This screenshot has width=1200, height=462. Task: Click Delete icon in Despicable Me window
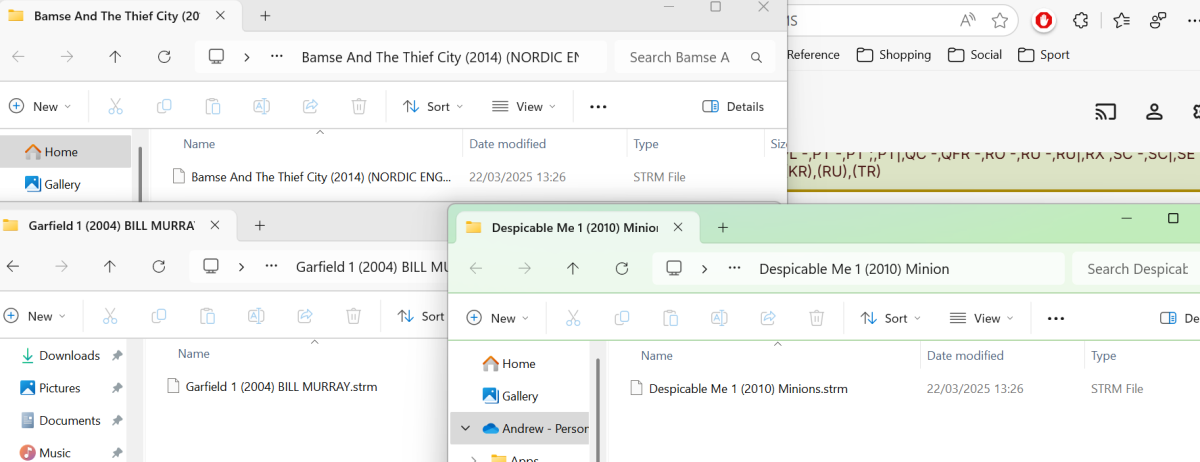pyautogui.click(x=816, y=318)
